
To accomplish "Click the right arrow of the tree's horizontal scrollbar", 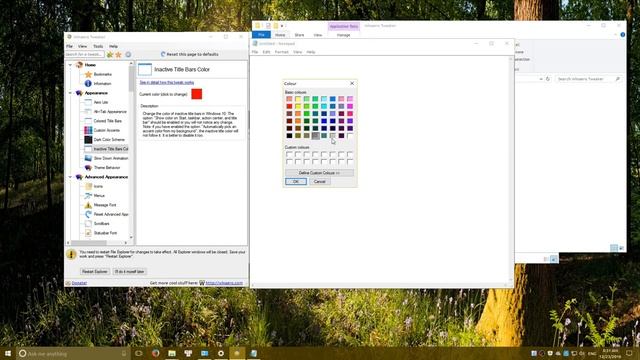I will pyautogui.click(x=126, y=242).
